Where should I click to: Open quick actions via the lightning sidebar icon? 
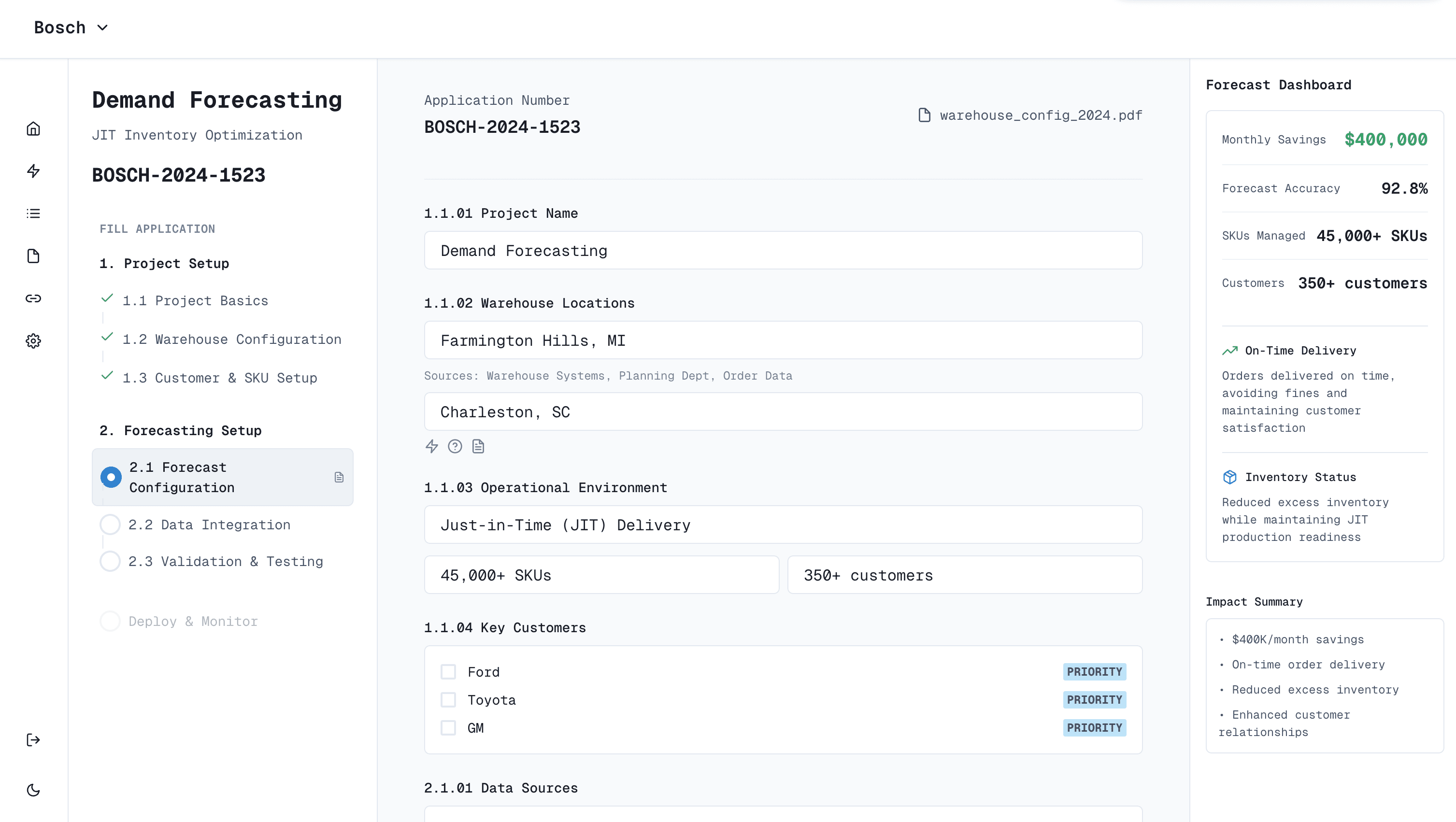[x=33, y=171]
